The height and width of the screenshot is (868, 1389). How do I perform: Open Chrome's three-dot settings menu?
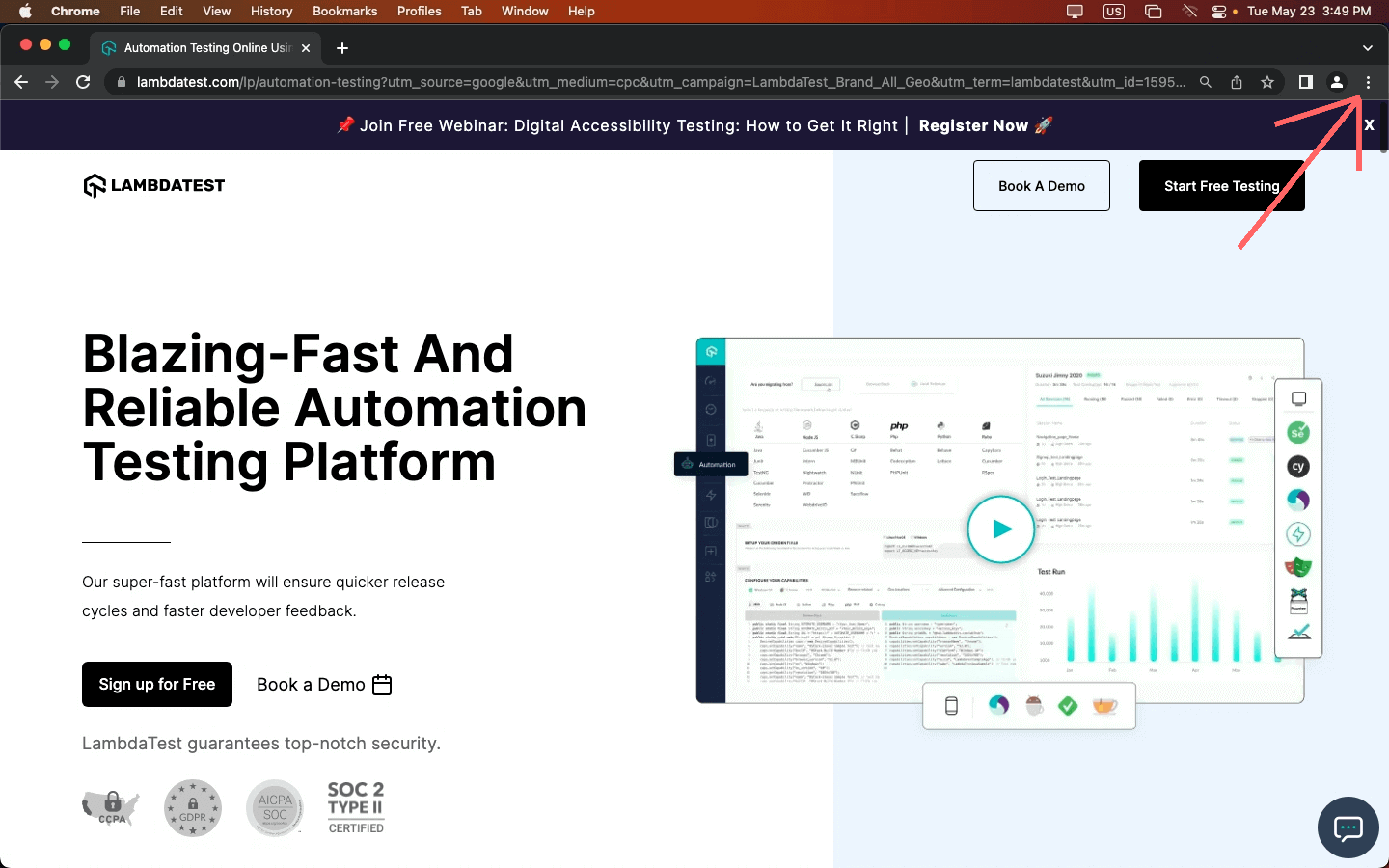[1369, 82]
